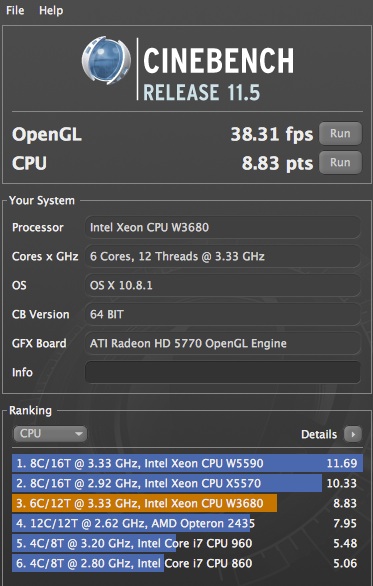Run the OpenGL benchmark
373x586 pixels.
(340, 133)
